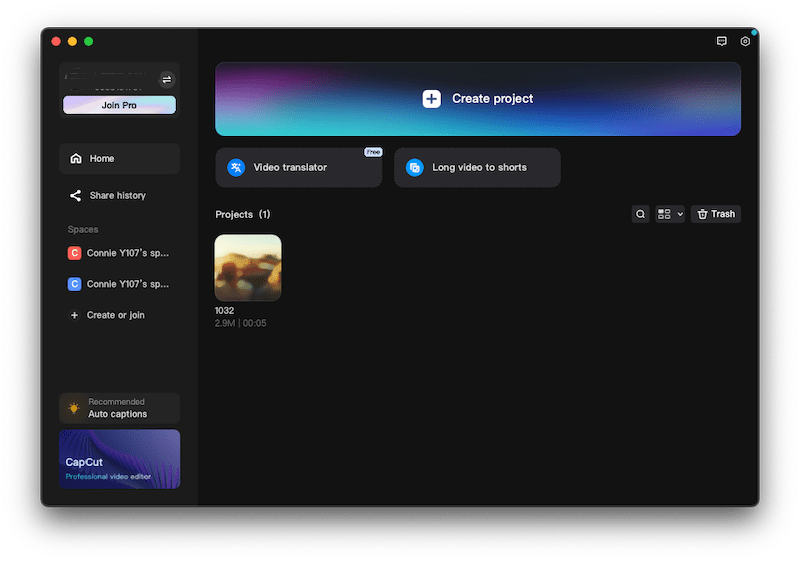Open Share history in the sidebar
The width and height of the screenshot is (800, 561).
119,195
